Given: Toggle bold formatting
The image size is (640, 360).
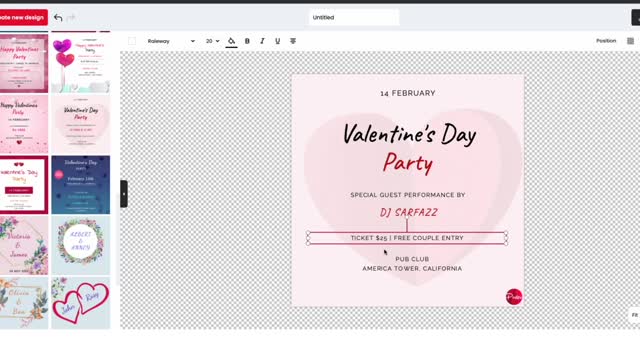Looking at the screenshot, I should pos(247,41).
